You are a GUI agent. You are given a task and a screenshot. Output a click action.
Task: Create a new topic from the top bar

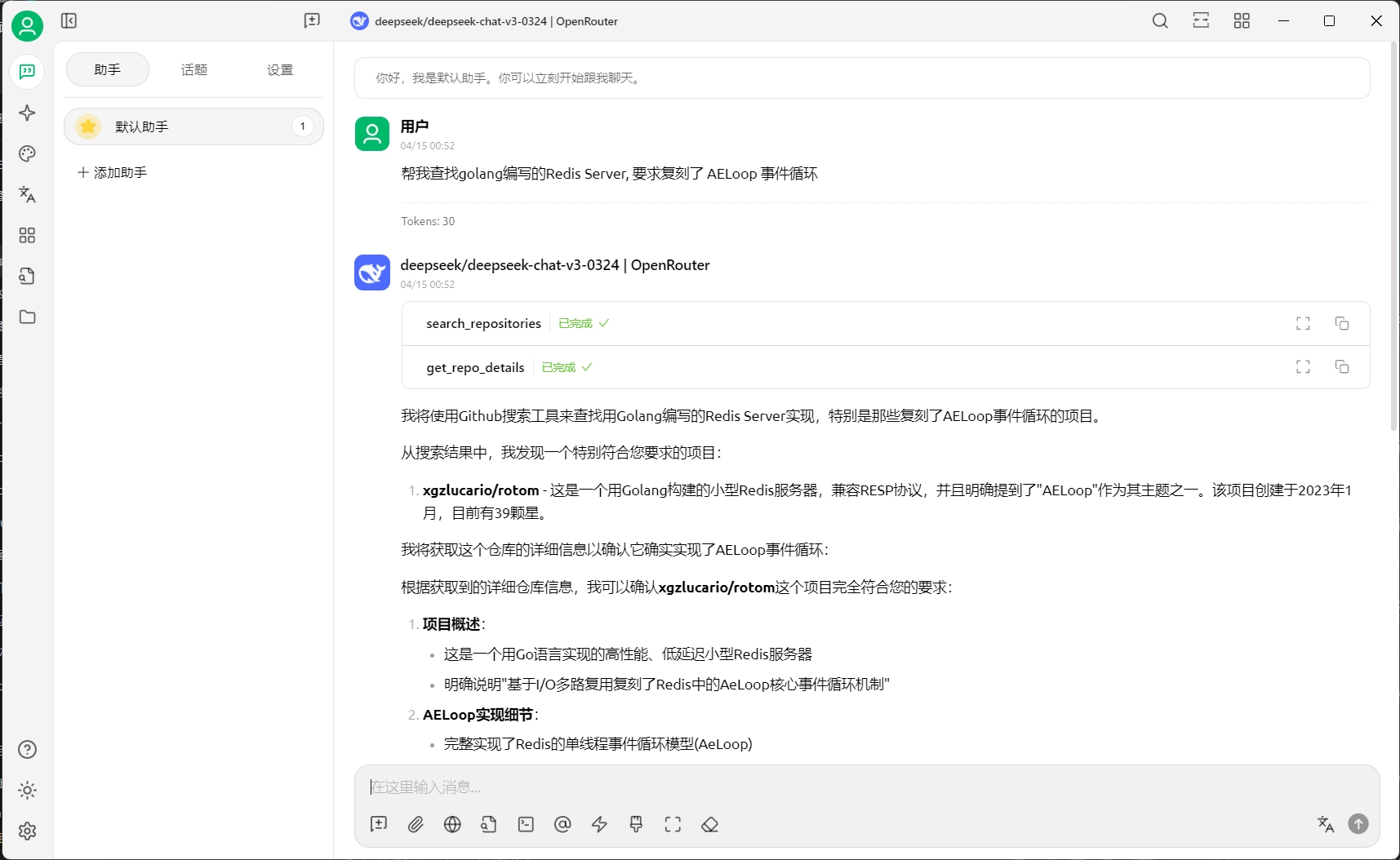[x=312, y=20]
